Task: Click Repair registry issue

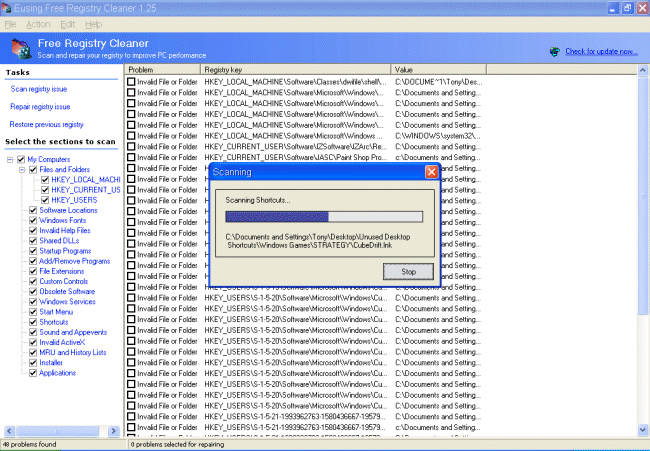Action: [40, 107]
